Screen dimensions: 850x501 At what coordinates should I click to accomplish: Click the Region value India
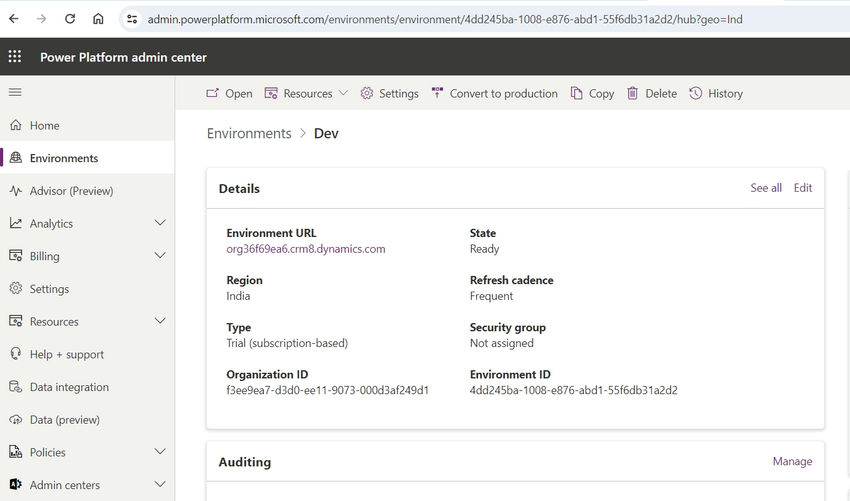(238, 296)
